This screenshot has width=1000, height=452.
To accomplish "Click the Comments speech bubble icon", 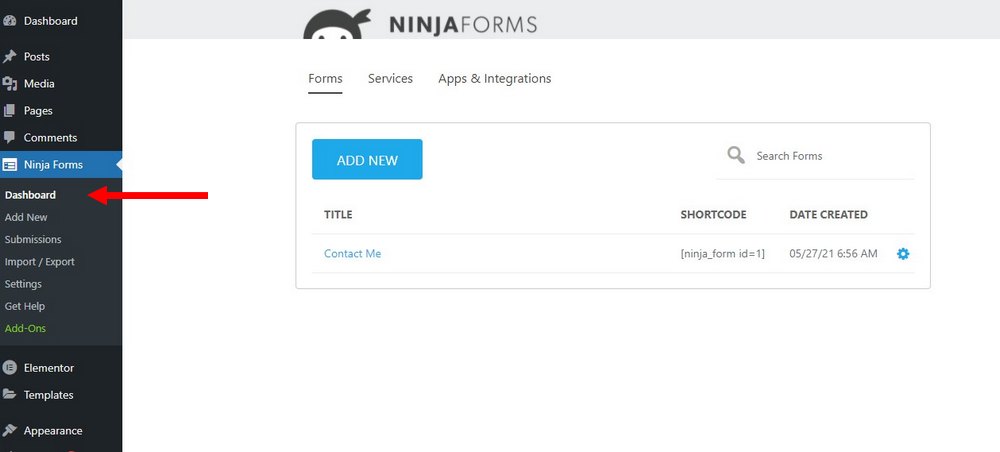I will (9, 138).
